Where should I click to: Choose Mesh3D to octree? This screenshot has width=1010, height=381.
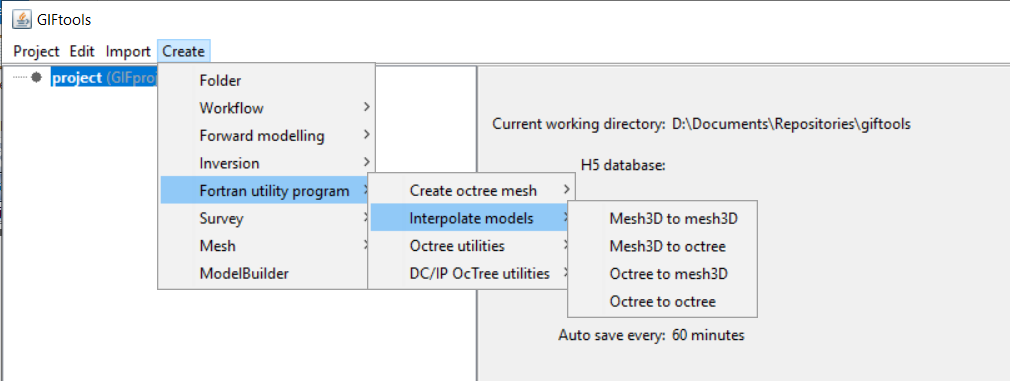[662, 246]
